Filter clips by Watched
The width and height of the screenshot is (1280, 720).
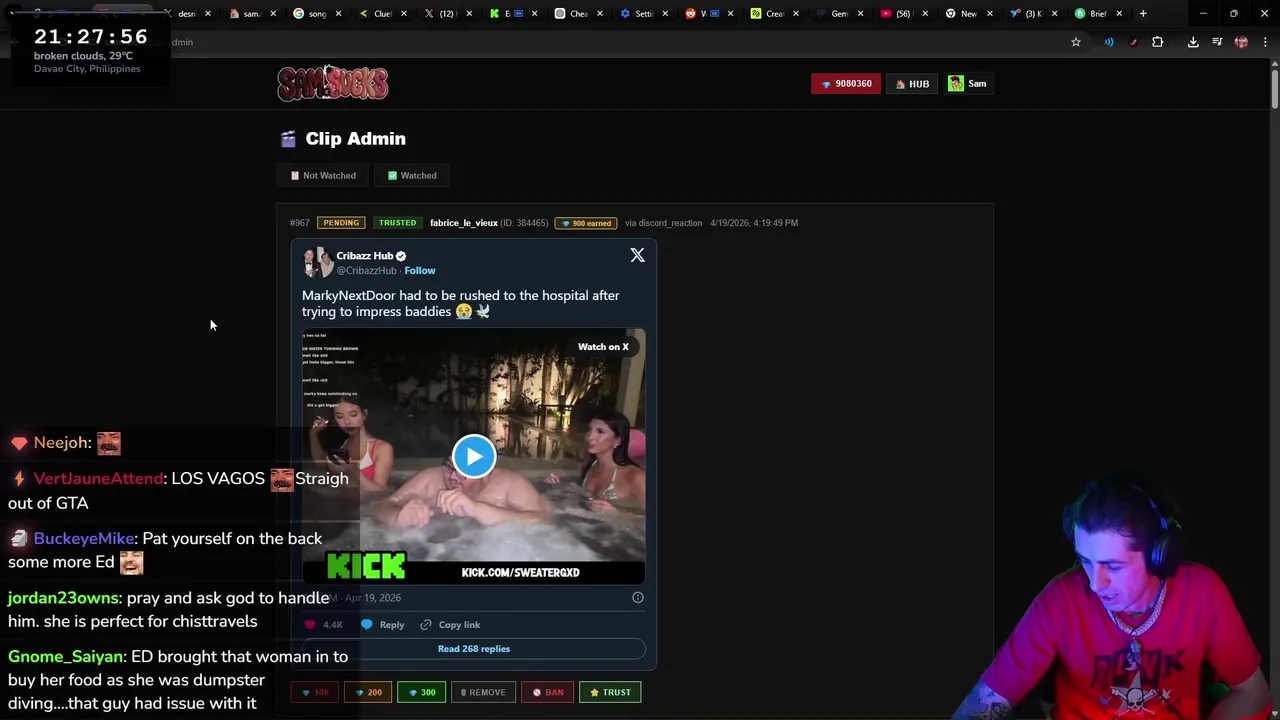tap(412, 176)
